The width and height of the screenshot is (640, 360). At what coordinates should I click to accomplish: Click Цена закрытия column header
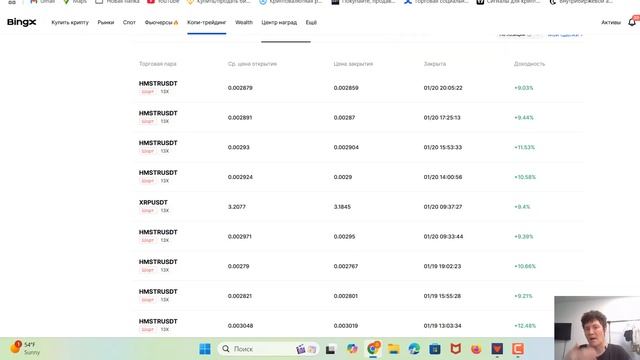point(353,64)
